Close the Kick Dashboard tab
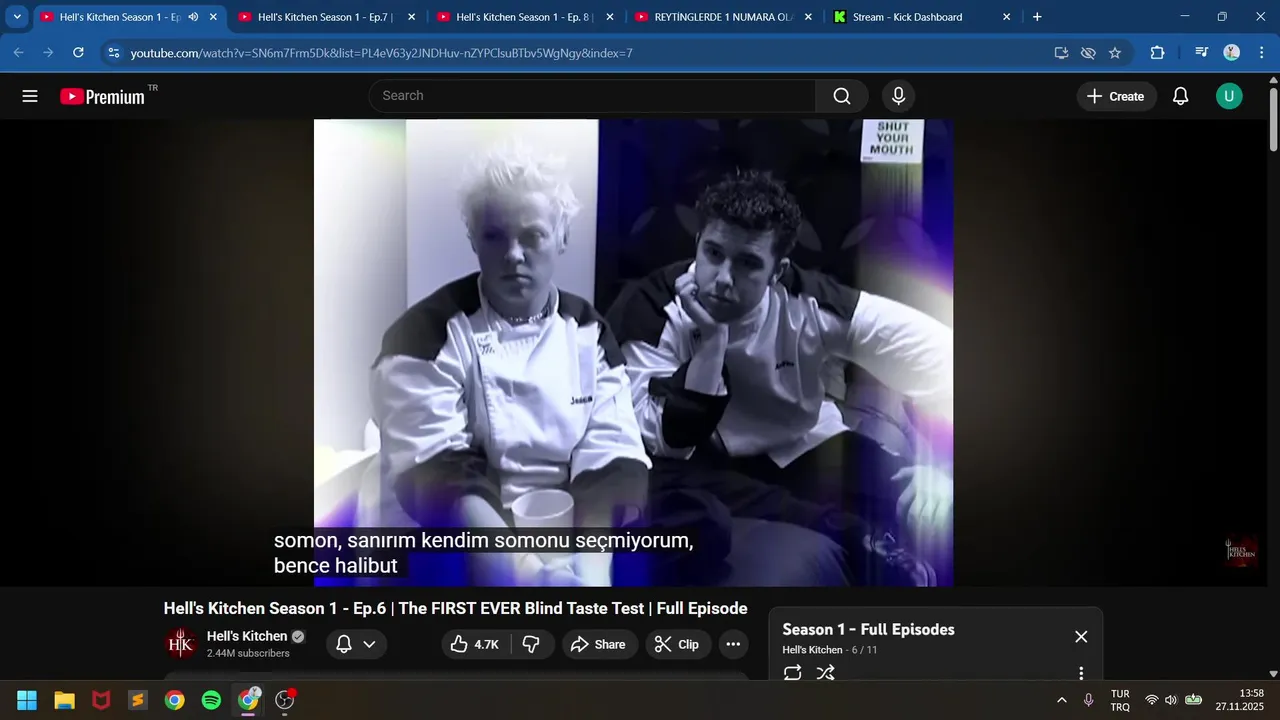The height and width of the screenshot is (720, 1280). pos(1006,17)
